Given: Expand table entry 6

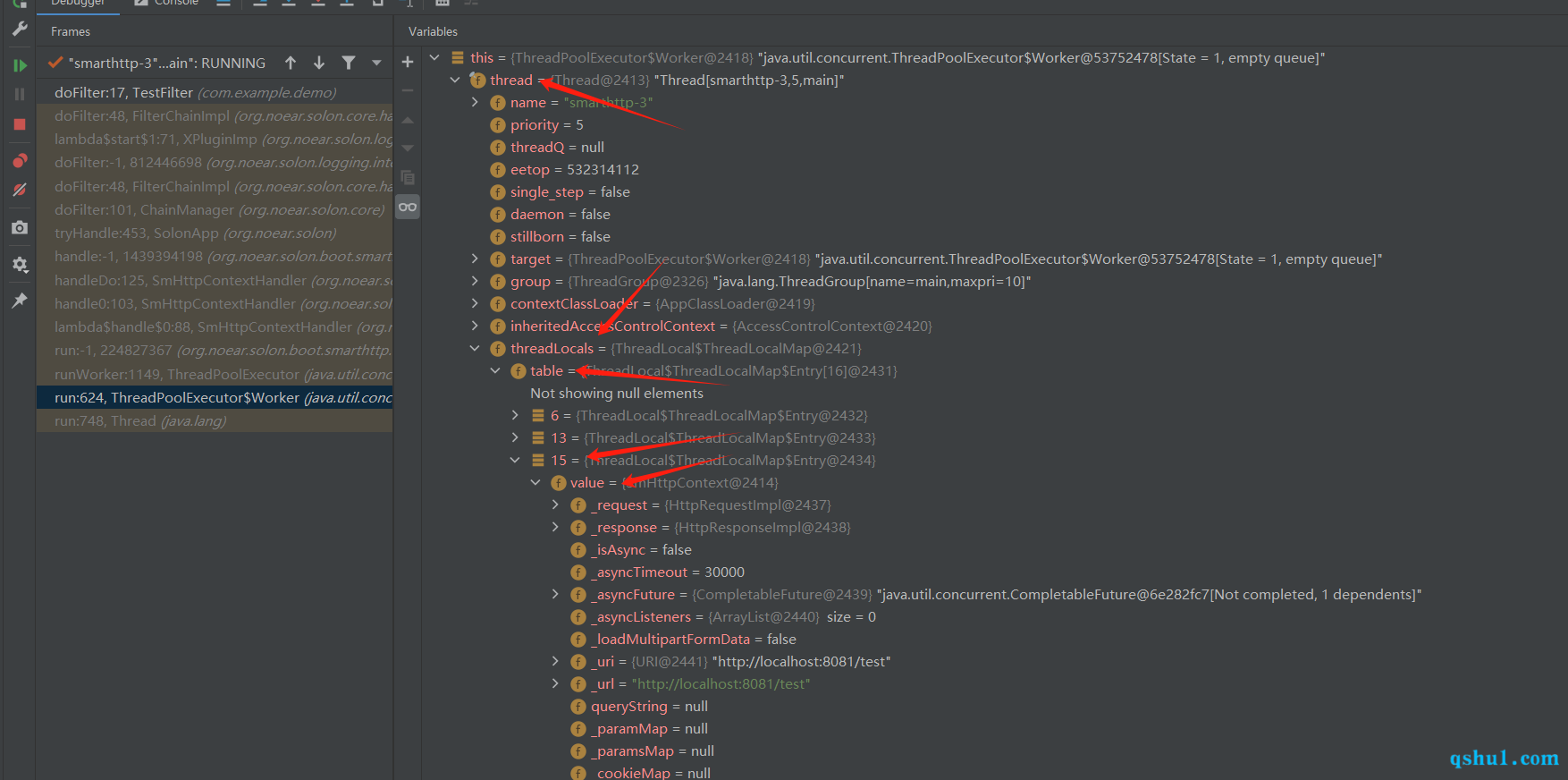Looking at the screenshot, I should 515,415.
